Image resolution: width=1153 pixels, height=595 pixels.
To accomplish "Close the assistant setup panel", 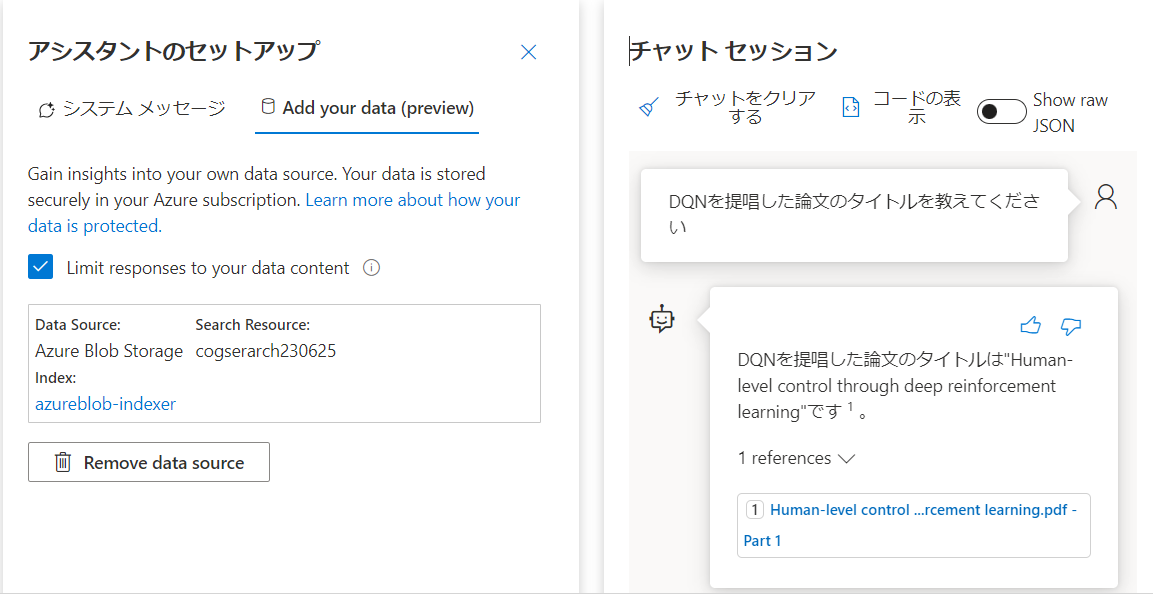I will click(528, 52).
